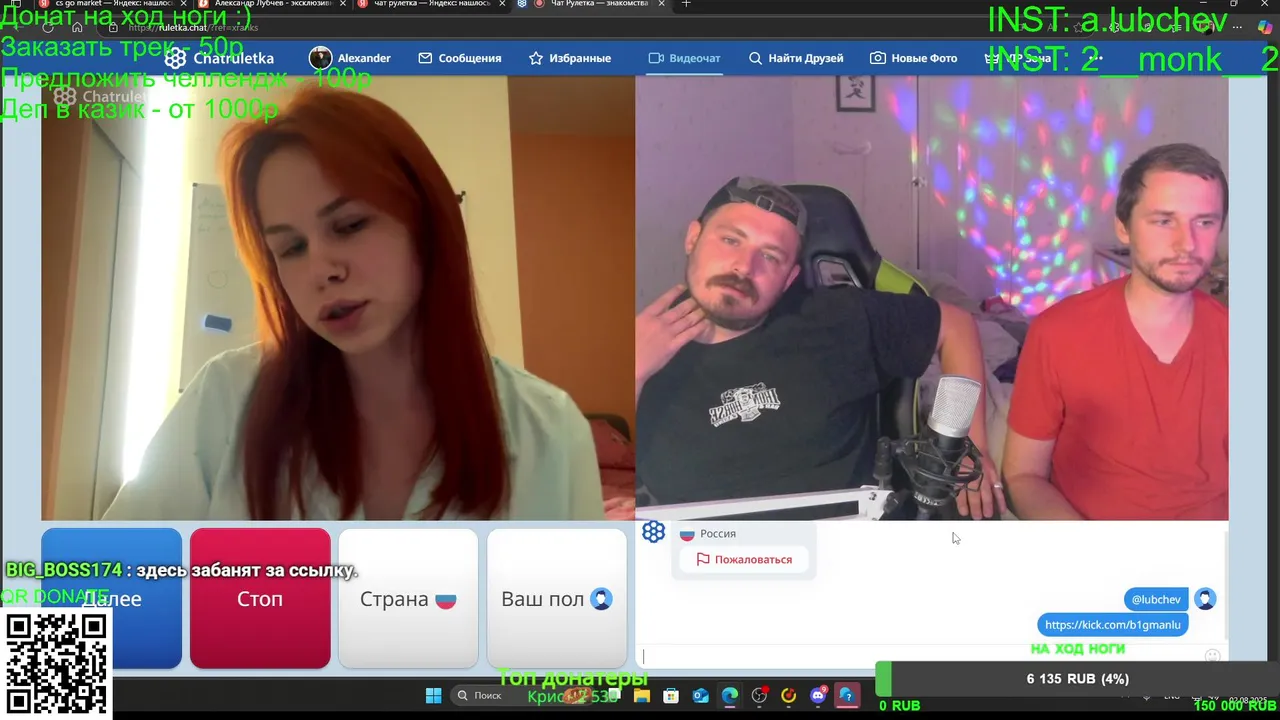
Task: Click the envelope icon beside Сообщения
Action: coord(425,58)
